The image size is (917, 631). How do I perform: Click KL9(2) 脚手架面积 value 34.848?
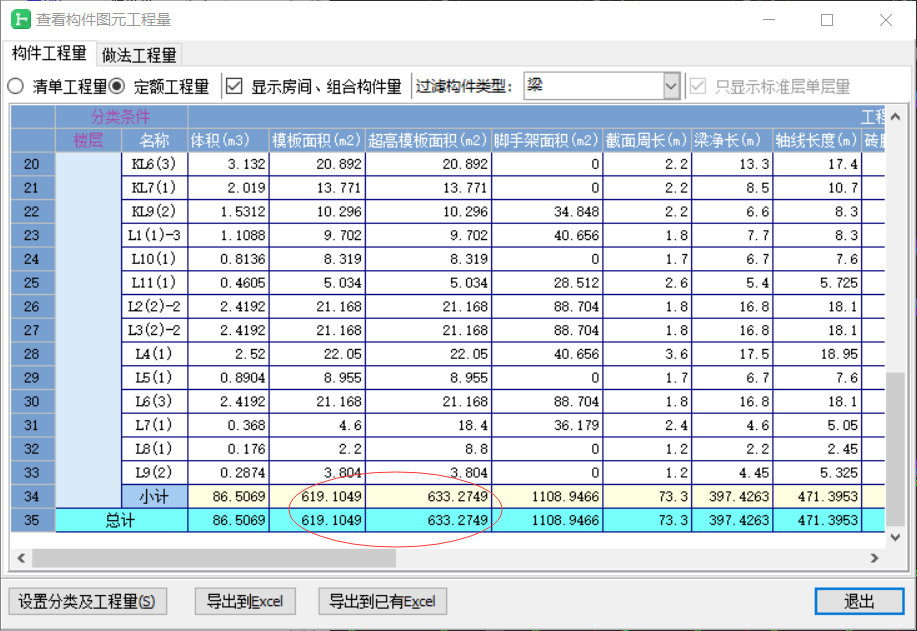547,212
